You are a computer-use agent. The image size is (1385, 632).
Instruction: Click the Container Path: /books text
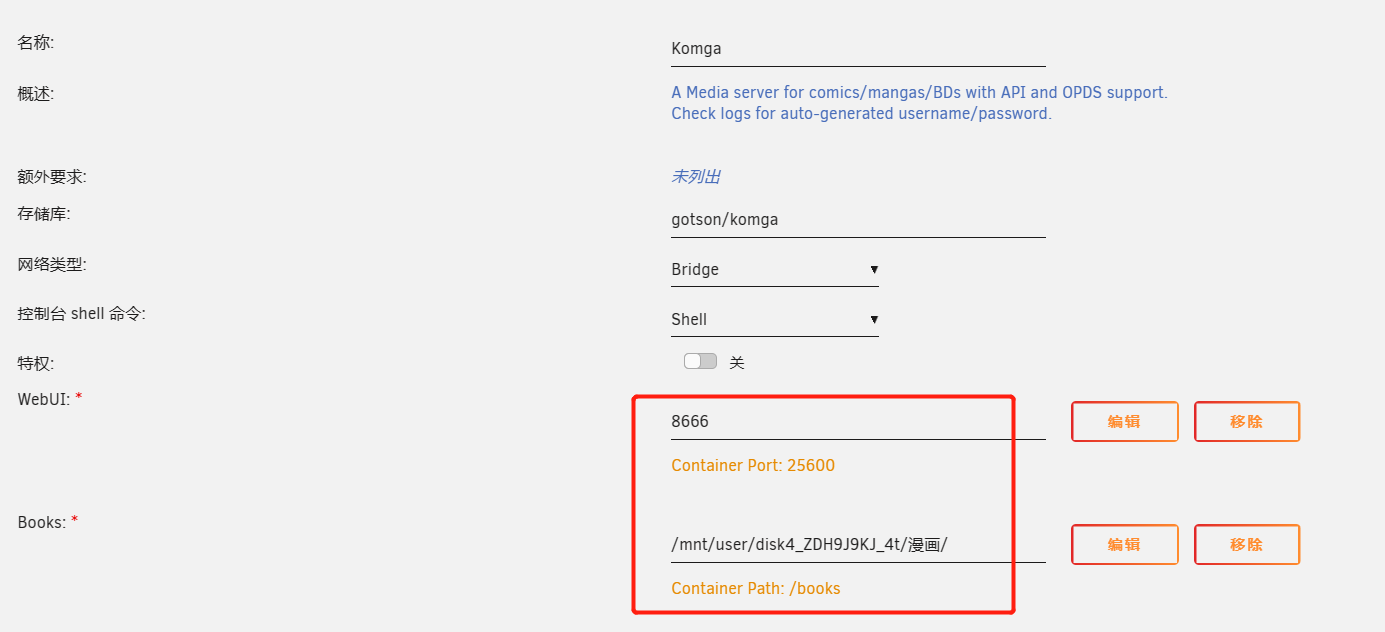[755, 588]
